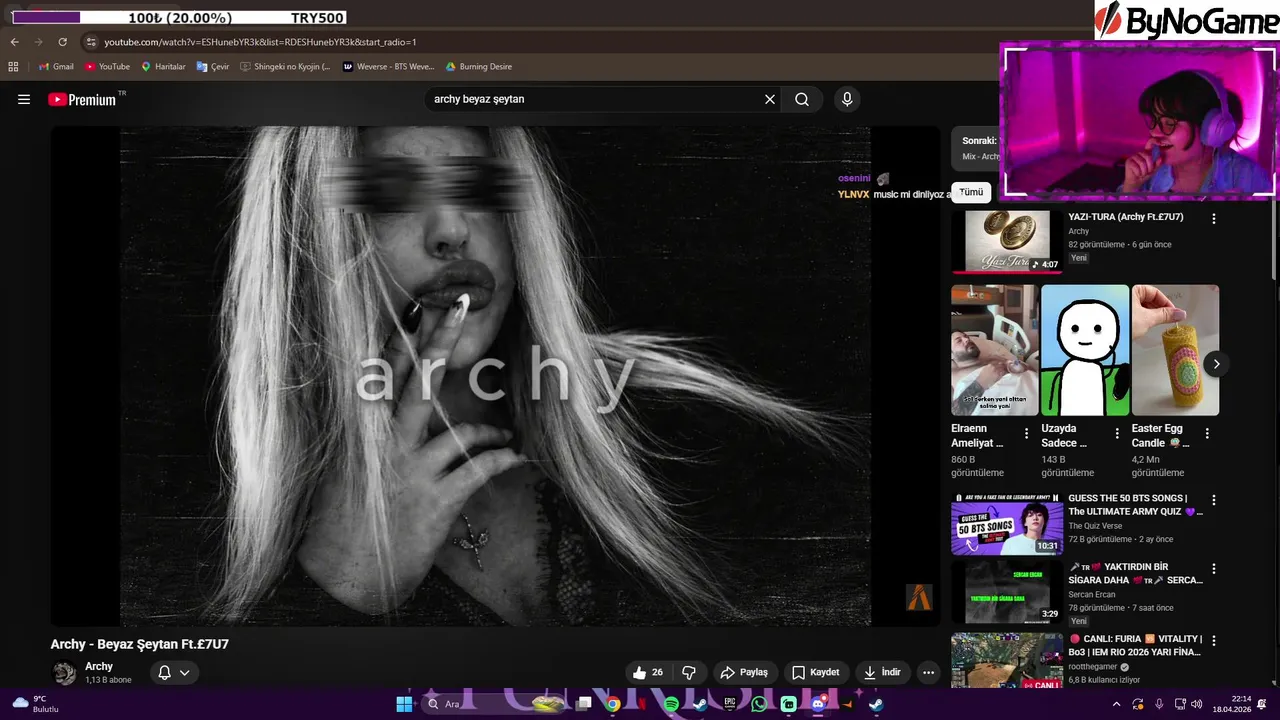Open options for Uzayda Sadece short

[x=1116, y=433]
